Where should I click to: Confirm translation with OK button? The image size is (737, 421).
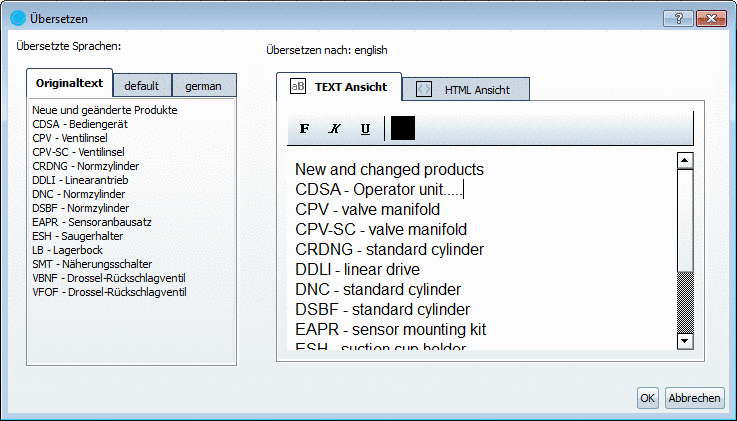pyautogui.click(x=647, y=398)
